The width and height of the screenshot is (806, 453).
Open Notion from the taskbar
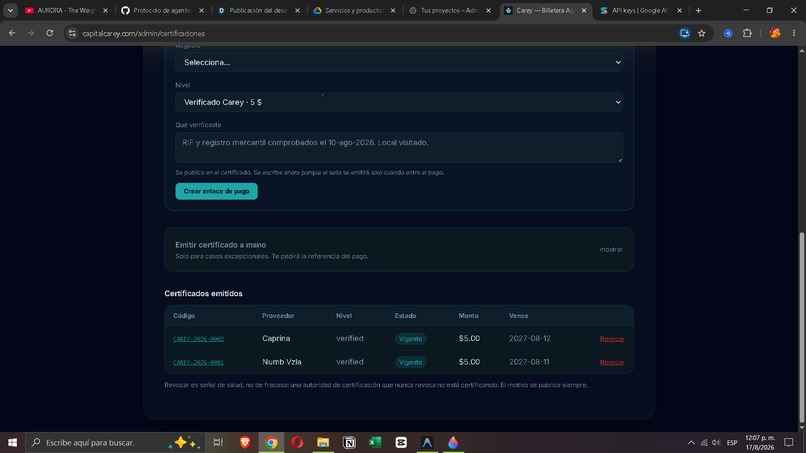pos(349,442)
